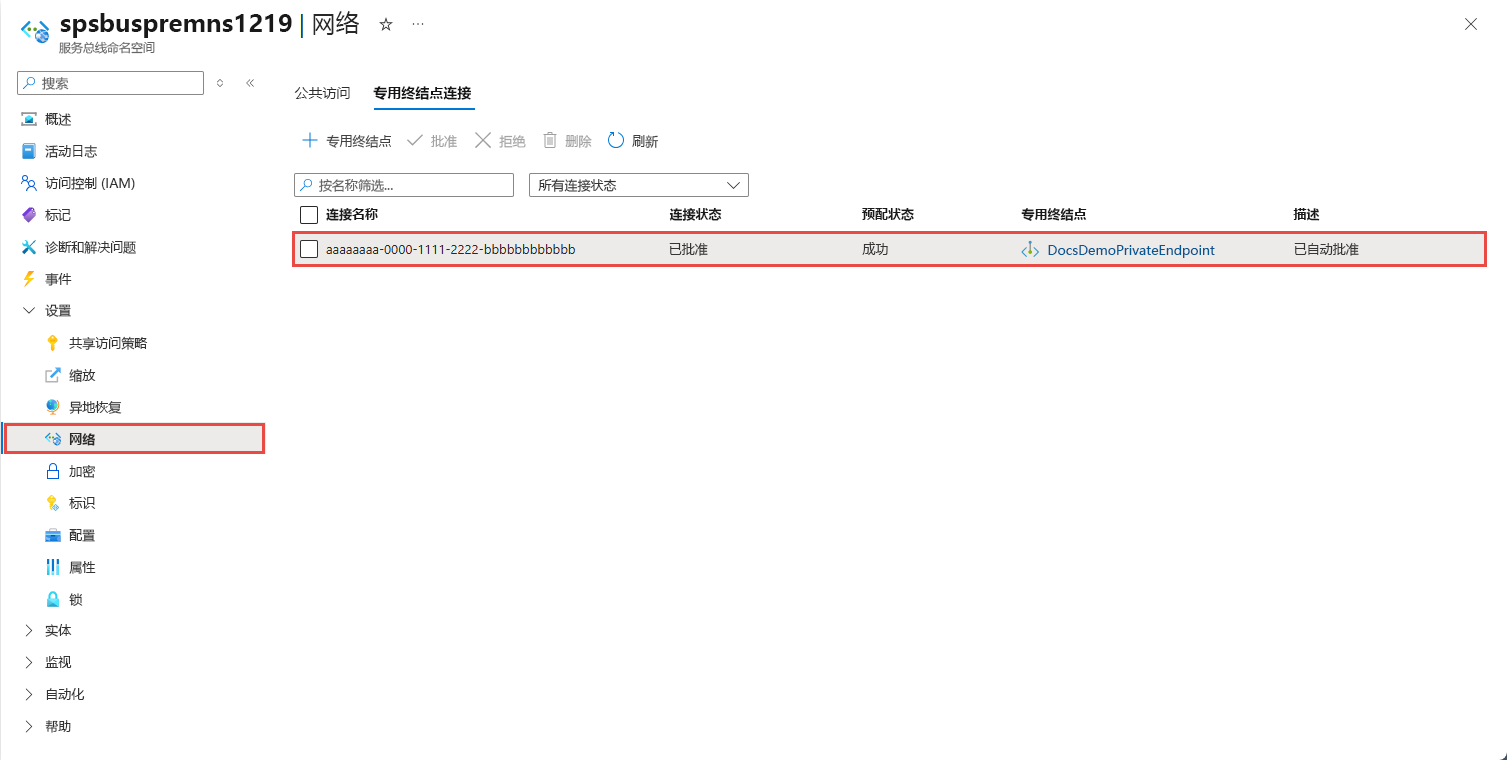This screenshot has width=1507, height=760.
Task: Click the expand/collapse arrows next to search
Action: click(220, 83)
